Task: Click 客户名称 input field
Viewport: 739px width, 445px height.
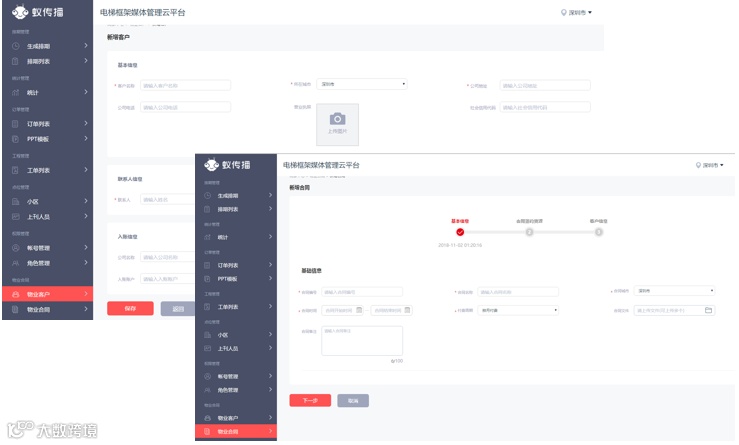Action: pos(185,86)
